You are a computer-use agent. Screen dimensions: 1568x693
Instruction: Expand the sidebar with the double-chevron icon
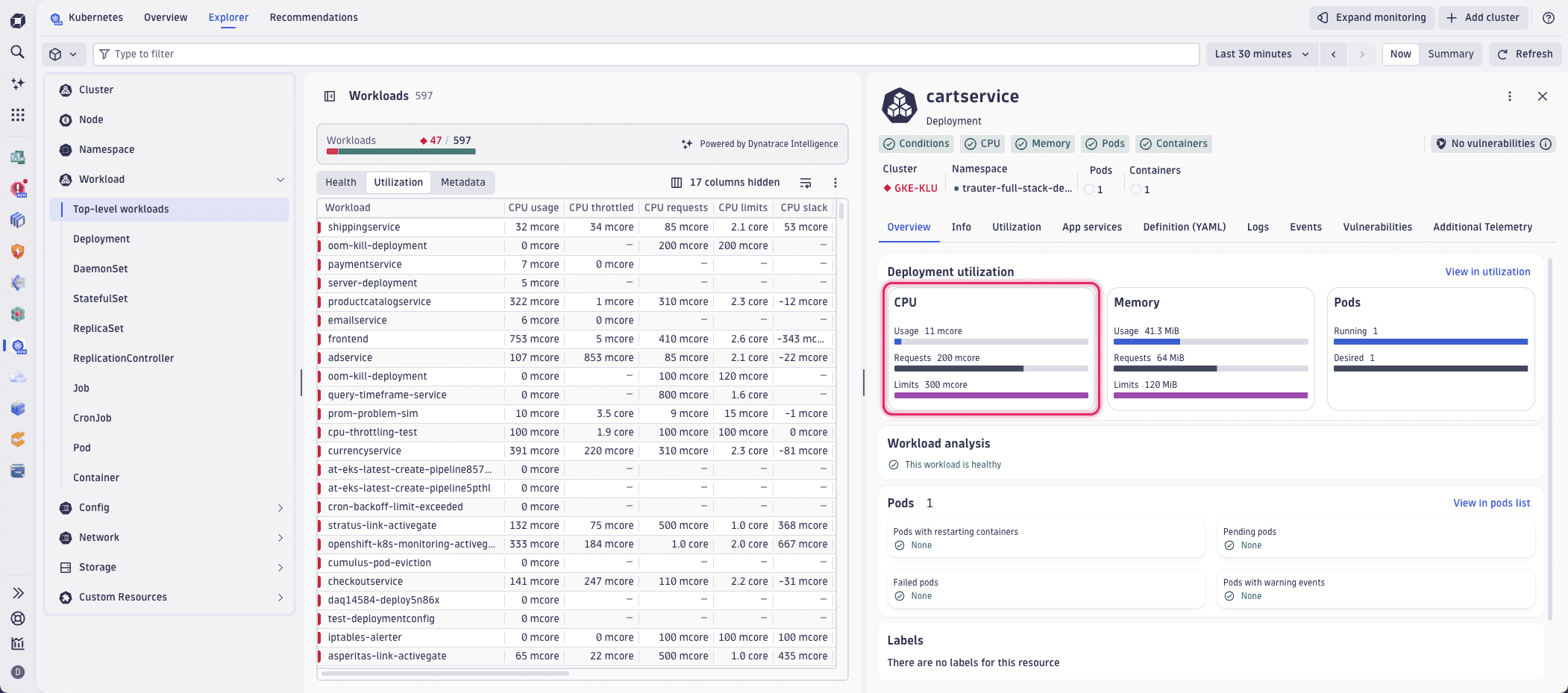tap(18, 592)
